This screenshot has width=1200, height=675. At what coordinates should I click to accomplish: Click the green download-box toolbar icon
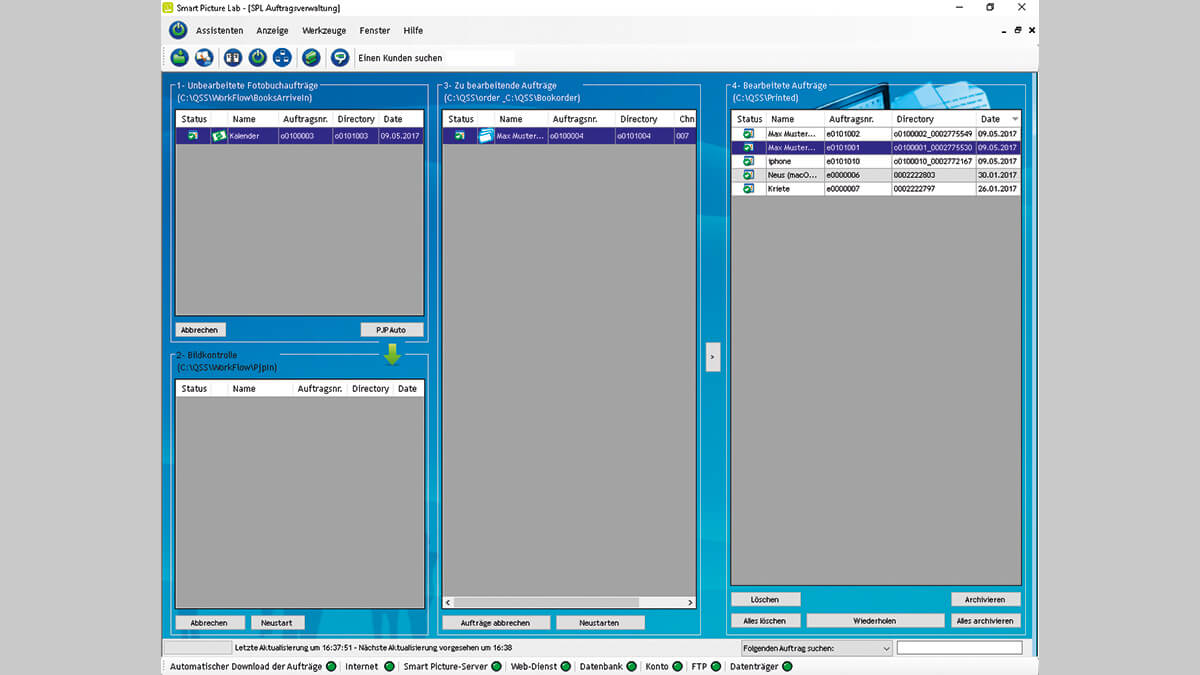pyautogui.click(x=179, y=58)
